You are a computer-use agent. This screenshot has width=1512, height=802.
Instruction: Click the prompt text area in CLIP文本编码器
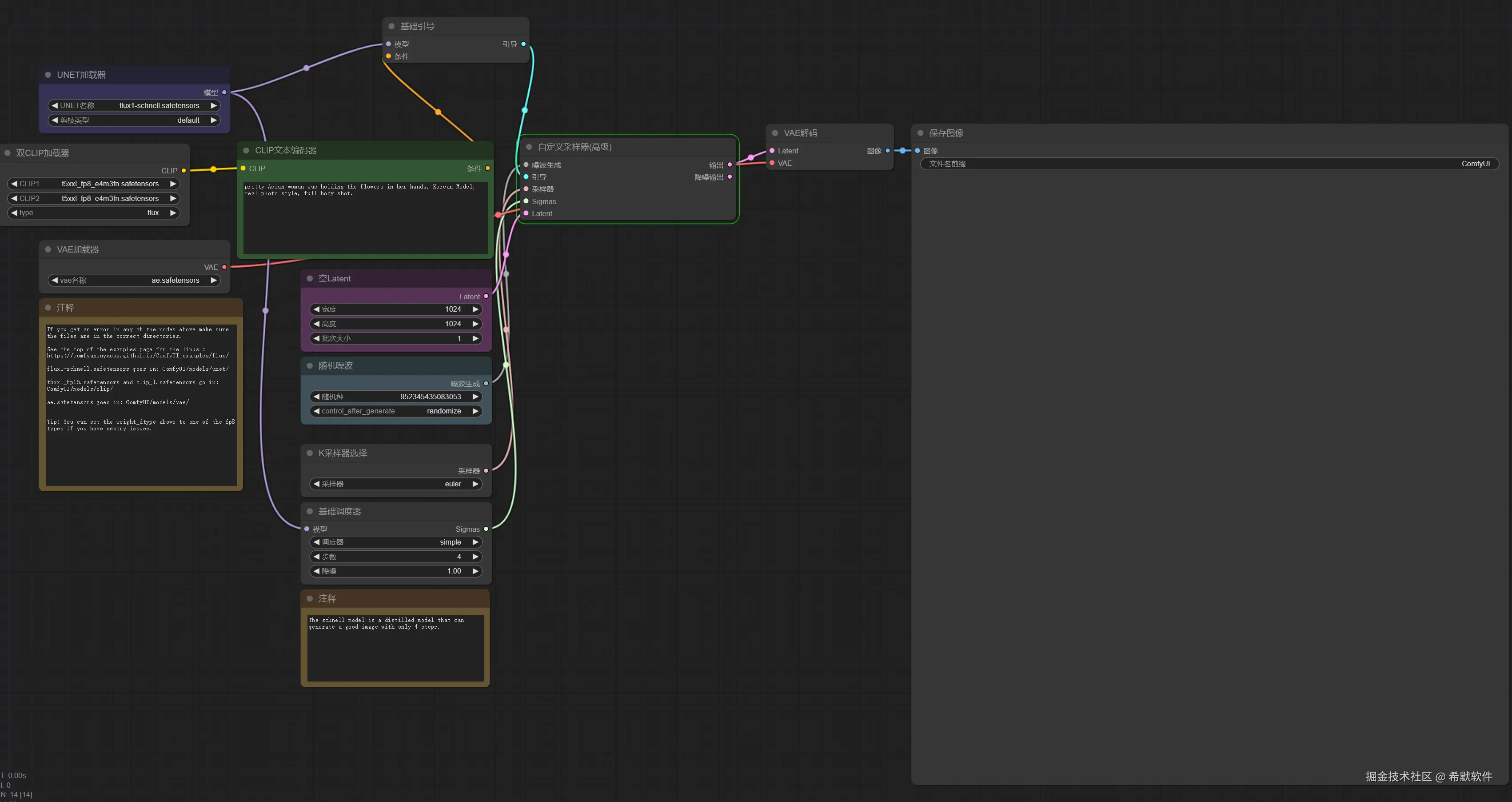point(365,217)
